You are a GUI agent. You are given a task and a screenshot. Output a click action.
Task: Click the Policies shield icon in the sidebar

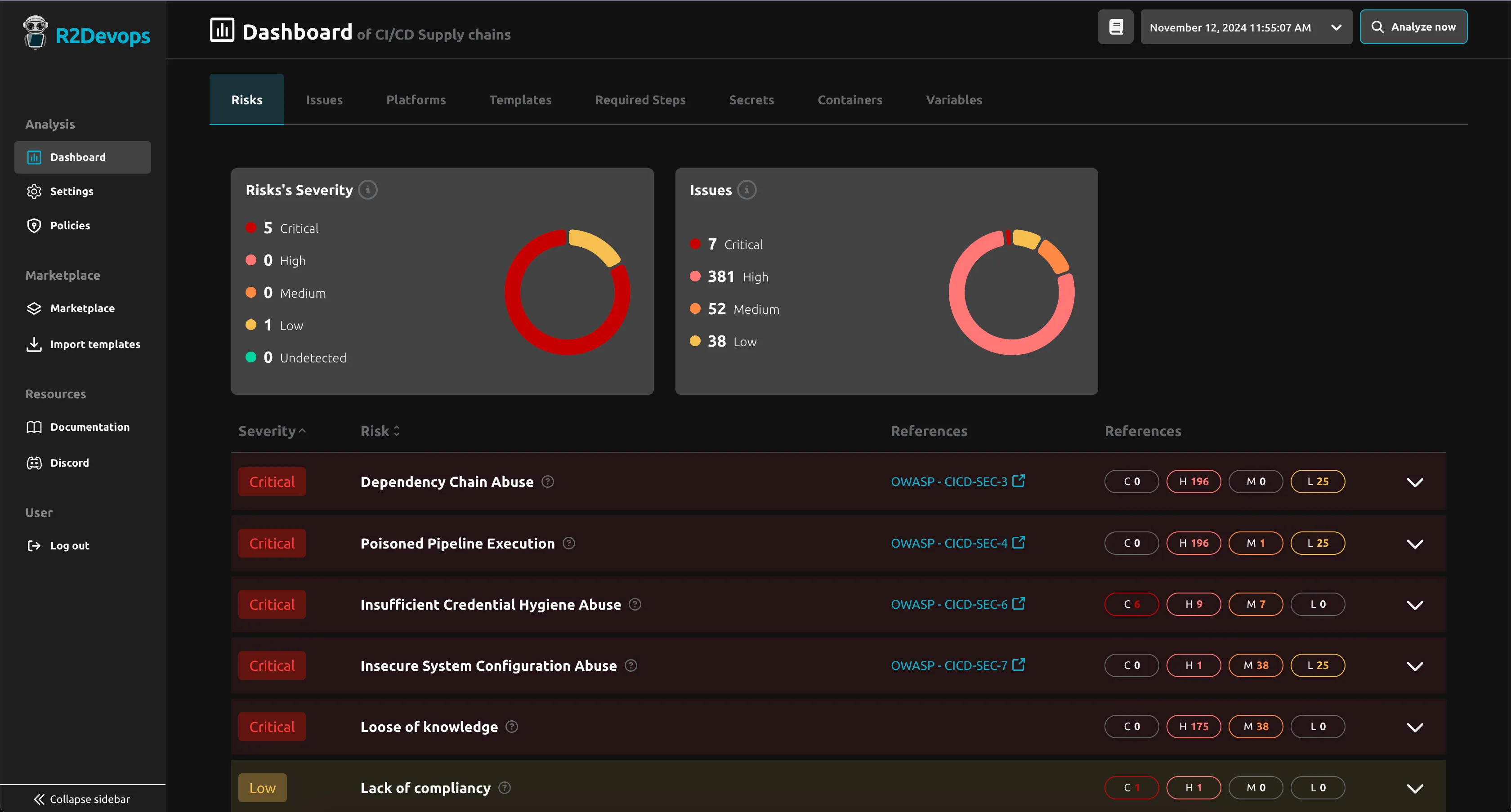(34, 226)
